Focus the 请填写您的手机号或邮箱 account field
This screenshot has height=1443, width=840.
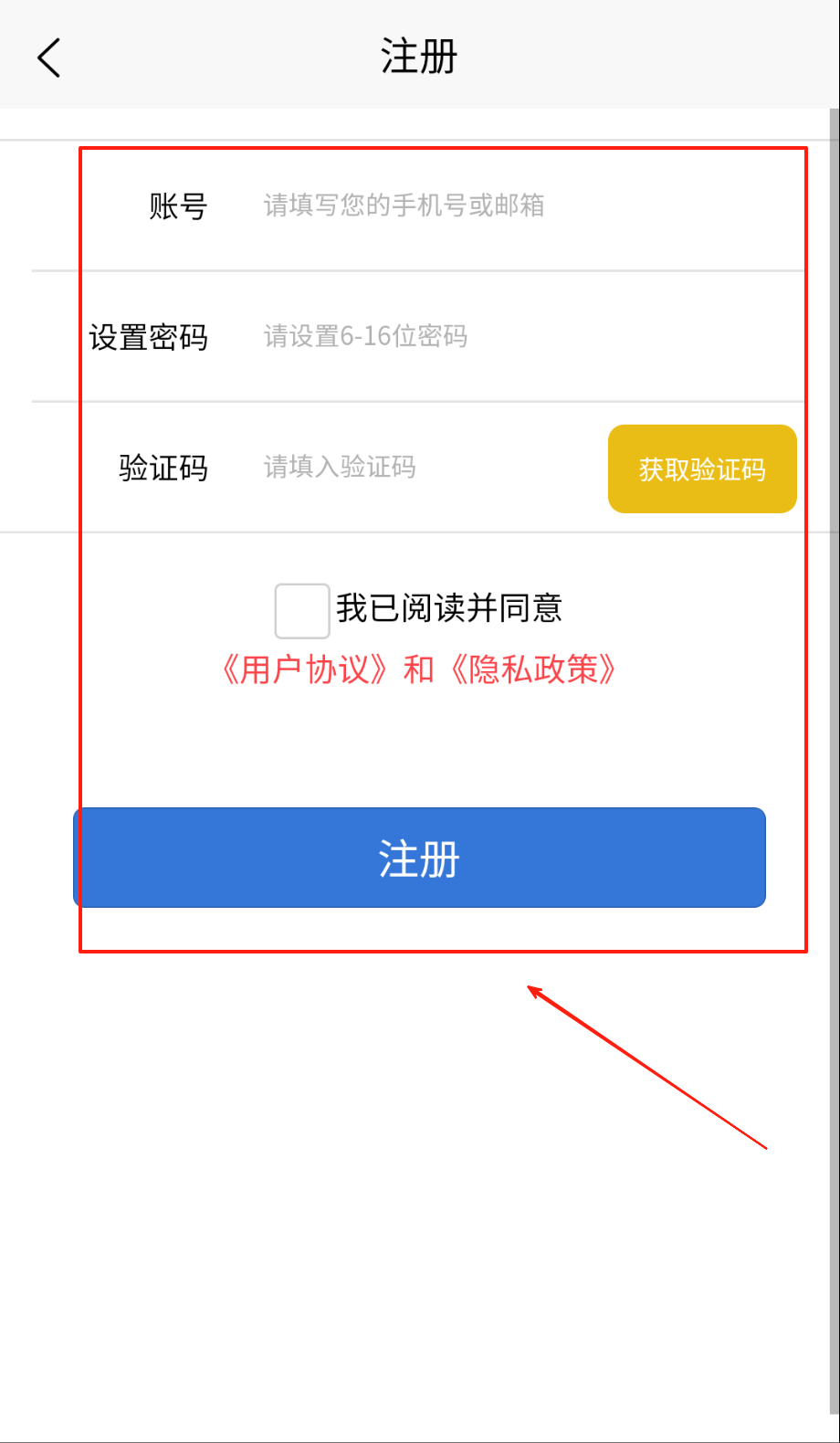[x=530, y=205]
